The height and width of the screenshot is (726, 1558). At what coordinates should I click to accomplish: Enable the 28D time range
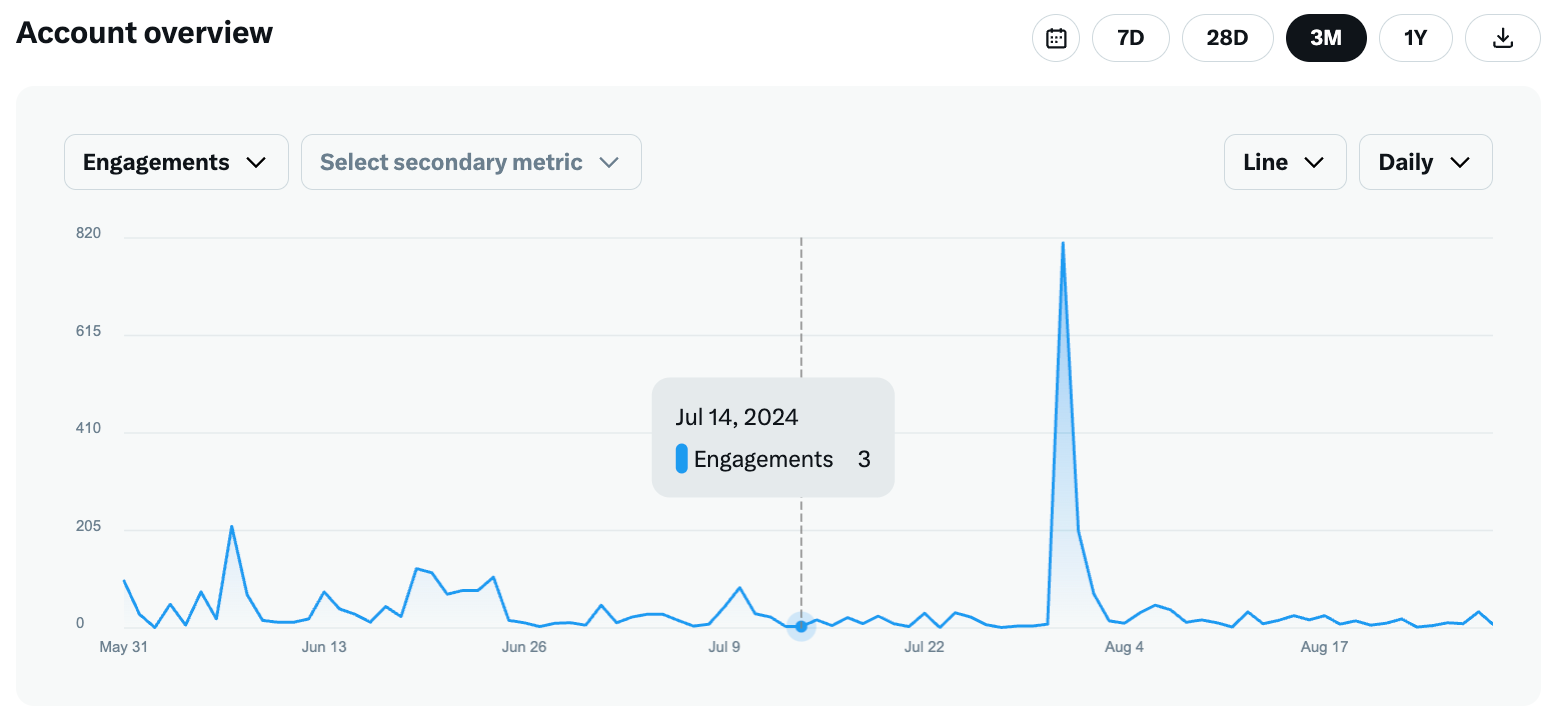1227,37
